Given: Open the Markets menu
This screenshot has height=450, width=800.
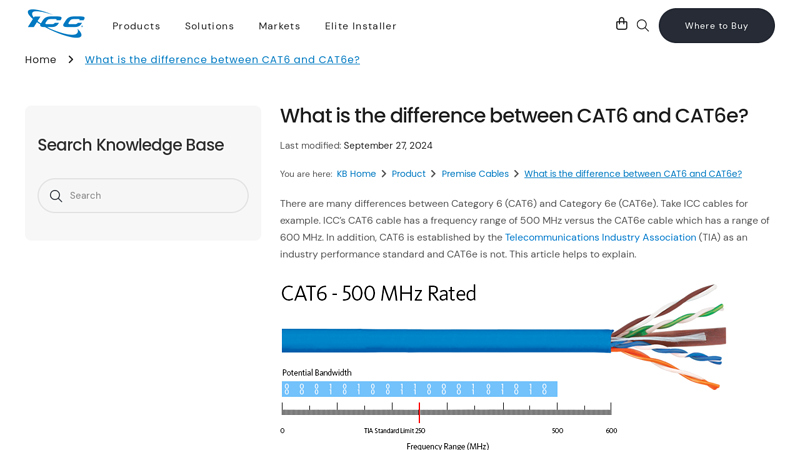Looking at the screenshot, I should [x=279, y=26].
